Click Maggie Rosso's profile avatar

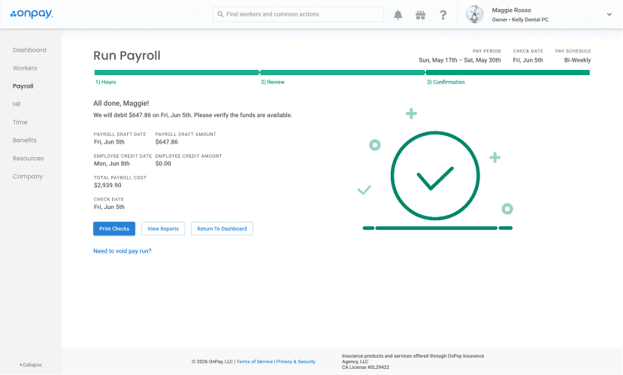[475, 15]
